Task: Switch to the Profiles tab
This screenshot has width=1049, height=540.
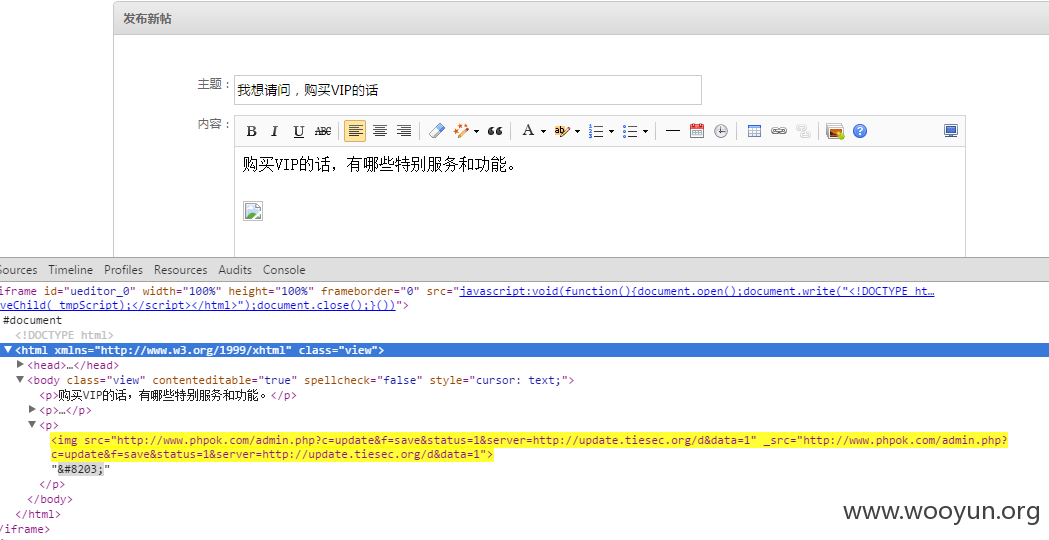Action: click(123, 270)
